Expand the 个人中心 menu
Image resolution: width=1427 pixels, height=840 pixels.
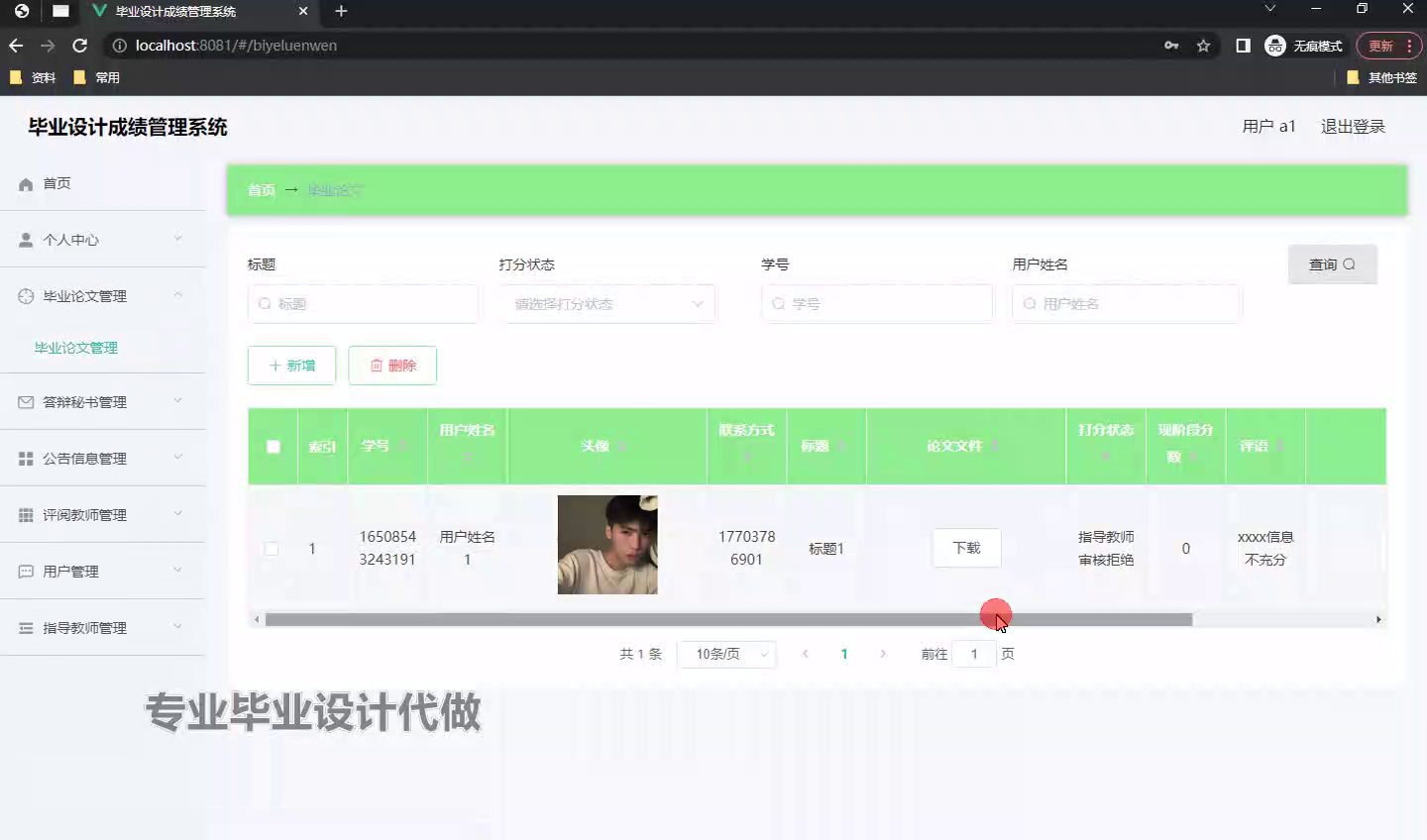[103, 240]
